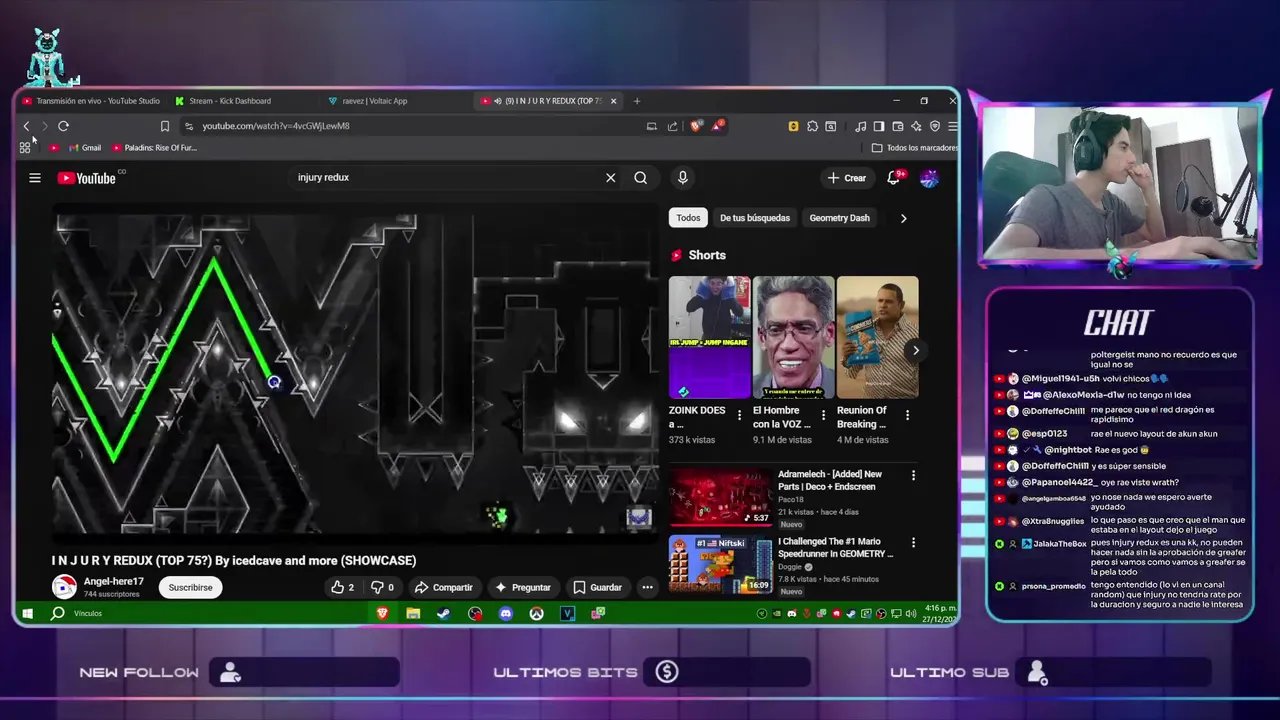This screenshot has height=720, width=1280.
Task: Open the Angel-here17 channel name
Action: [113, 581]
